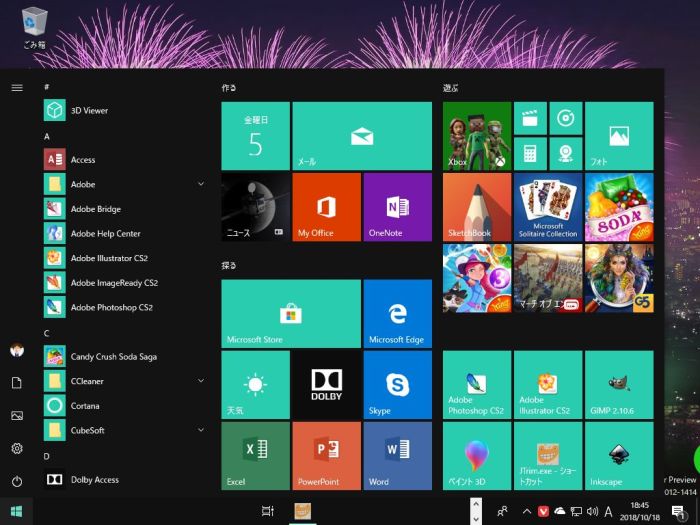Open the Dolby tile
700x525 pixels.
pyautogui.click(x=326, y=384)
